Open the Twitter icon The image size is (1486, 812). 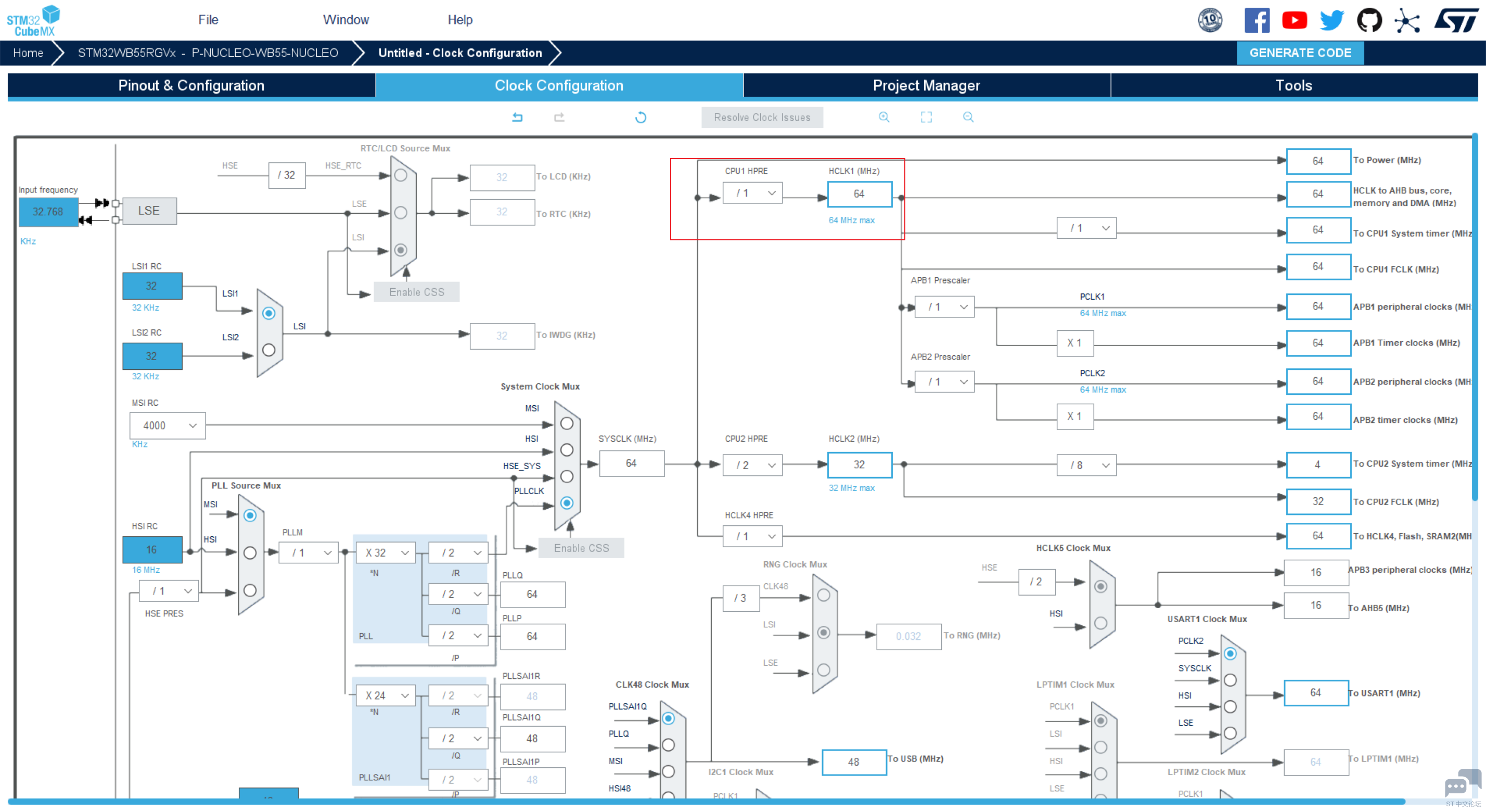click(1332, 20)
